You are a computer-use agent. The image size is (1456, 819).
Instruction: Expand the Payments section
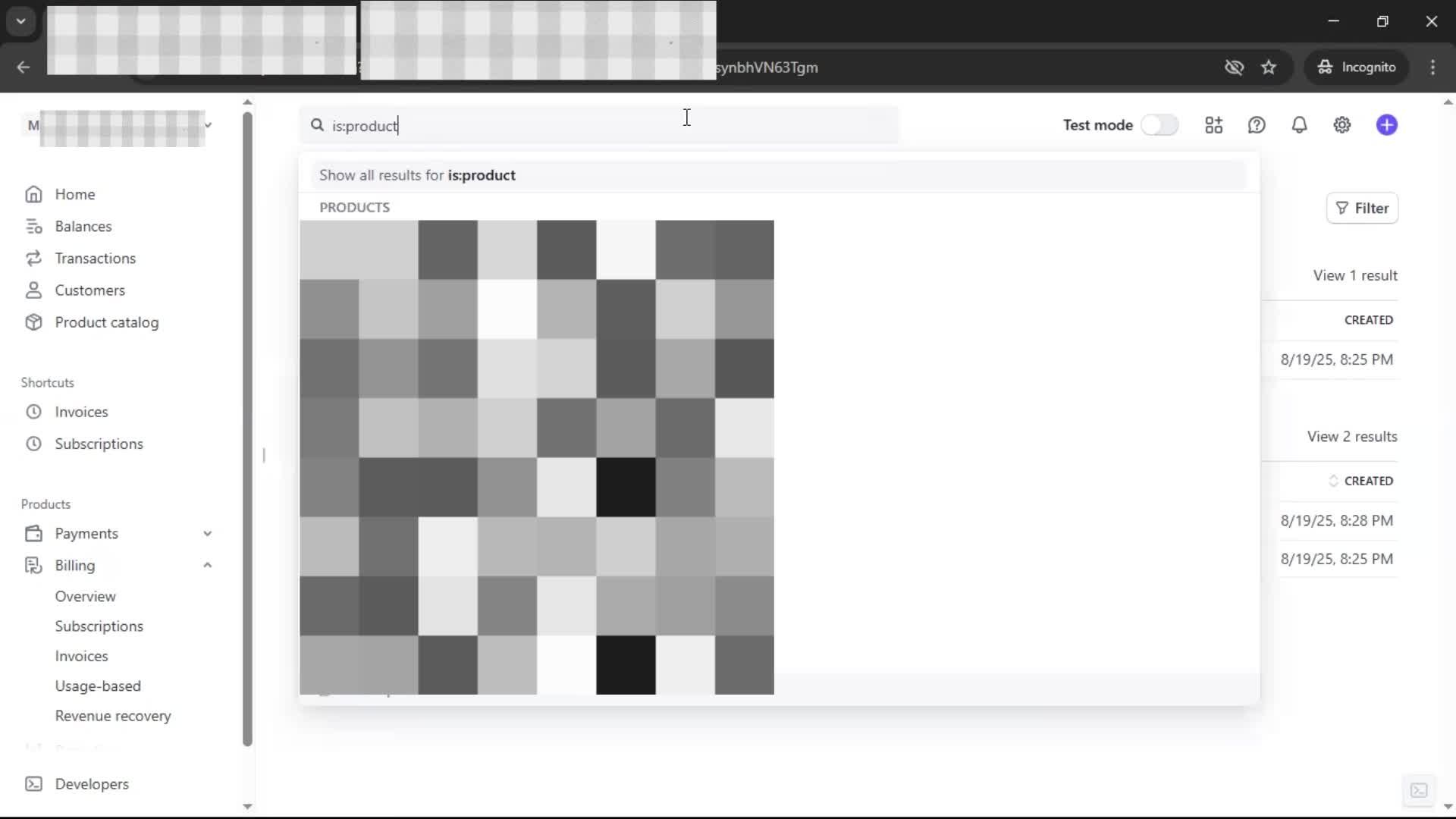pyautogui.click(x=207, y=533)
